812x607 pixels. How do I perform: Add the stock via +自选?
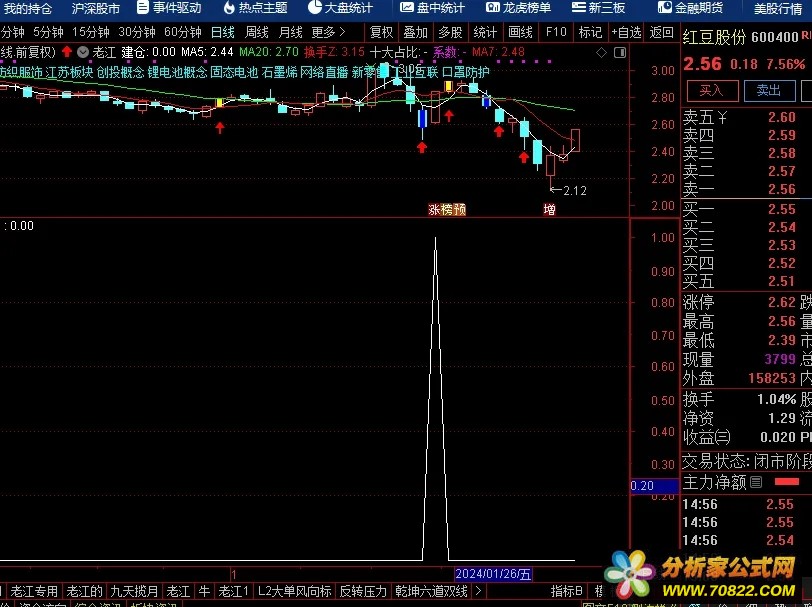pyautogui.click(x=627, y=32)
